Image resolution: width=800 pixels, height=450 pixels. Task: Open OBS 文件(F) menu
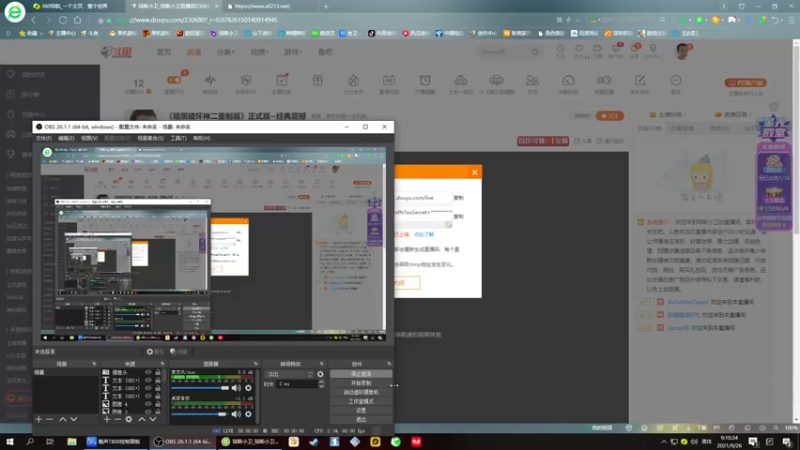click(43, 138)
